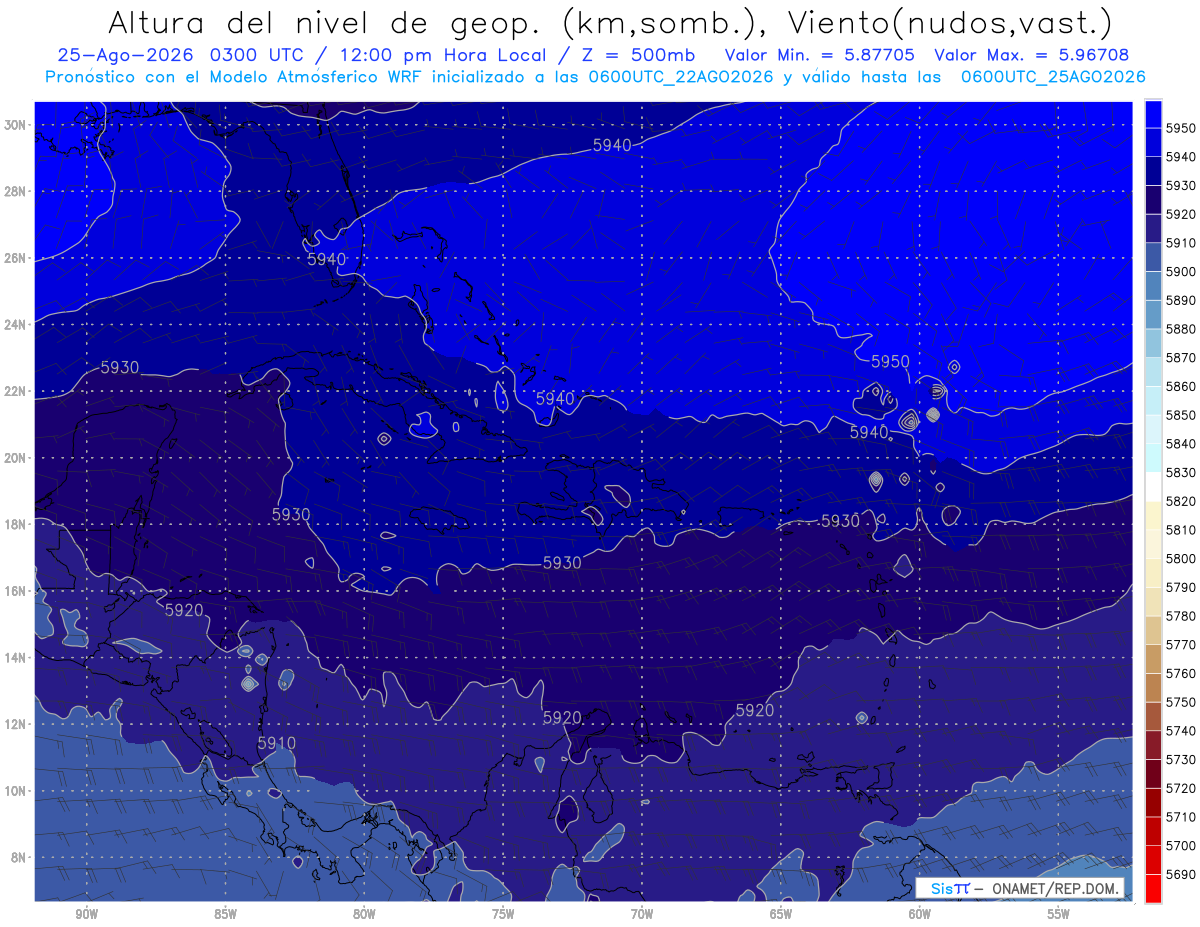This screenshot has width=1200, height=927.
Task: Click the 'Pronóstico con el Modelo Atmósferico WRF' line
Action: coord(595,77)
